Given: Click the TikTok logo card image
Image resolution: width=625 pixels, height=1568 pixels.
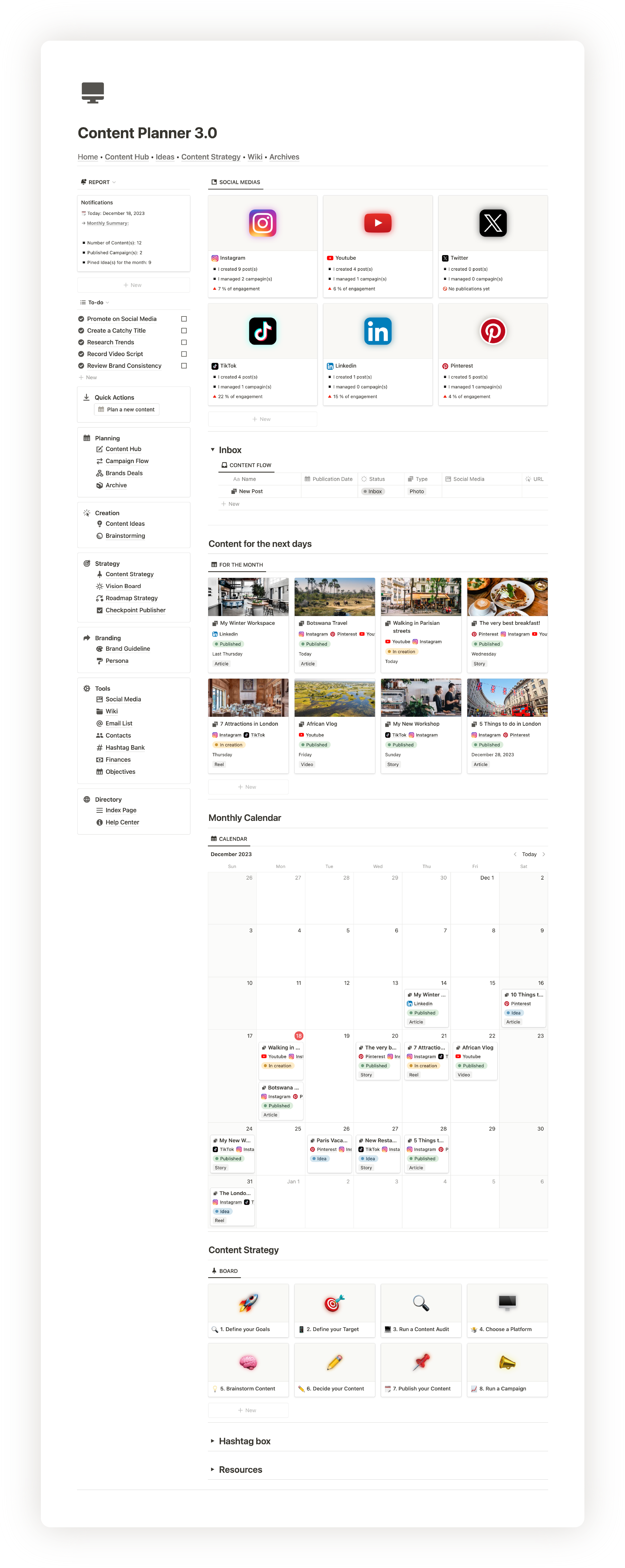Looking at the screenshot, I should [263, 331].
